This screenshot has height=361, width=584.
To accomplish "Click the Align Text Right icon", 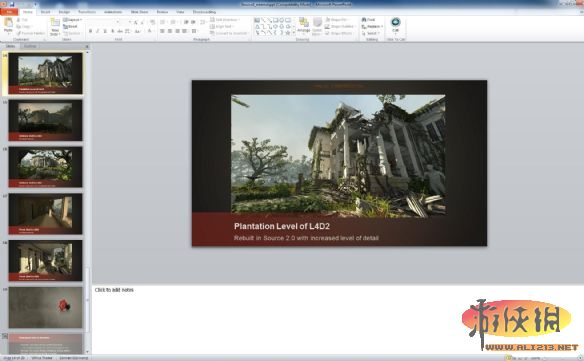I will (177, 31).
